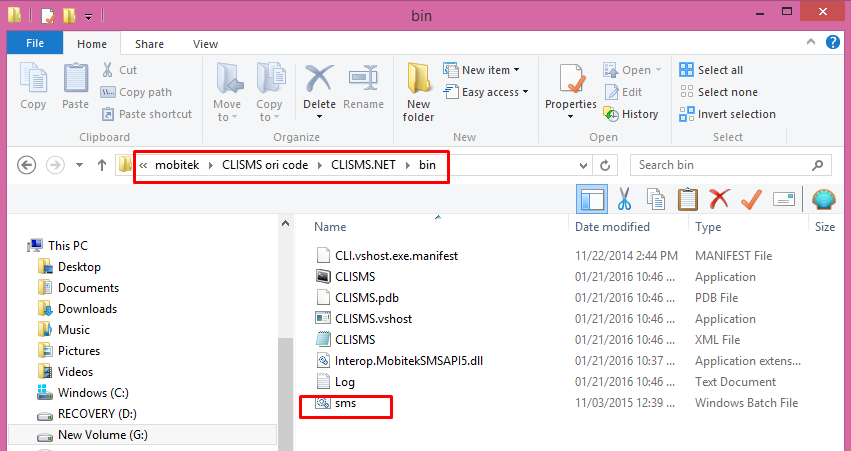Click the New folder icon

418,79
